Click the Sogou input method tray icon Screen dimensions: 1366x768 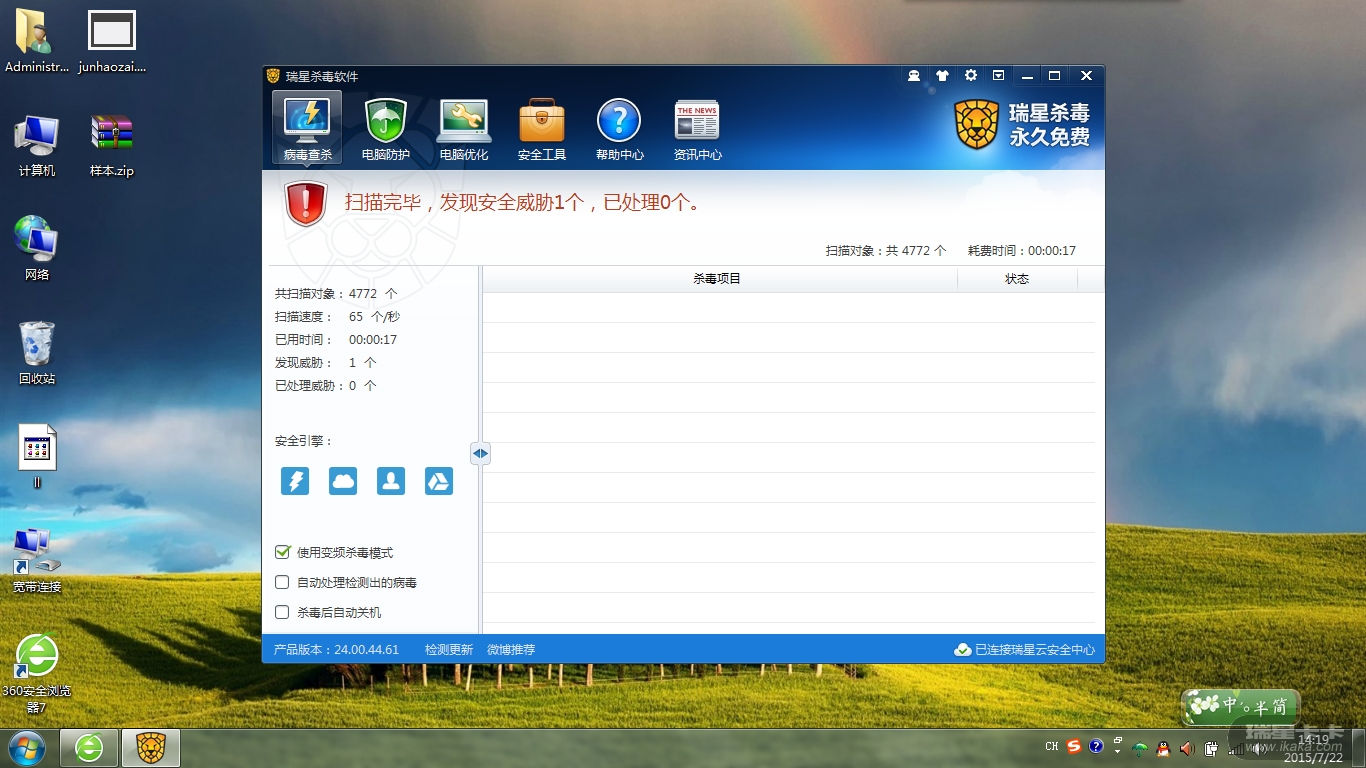(x=1074, y=747)
